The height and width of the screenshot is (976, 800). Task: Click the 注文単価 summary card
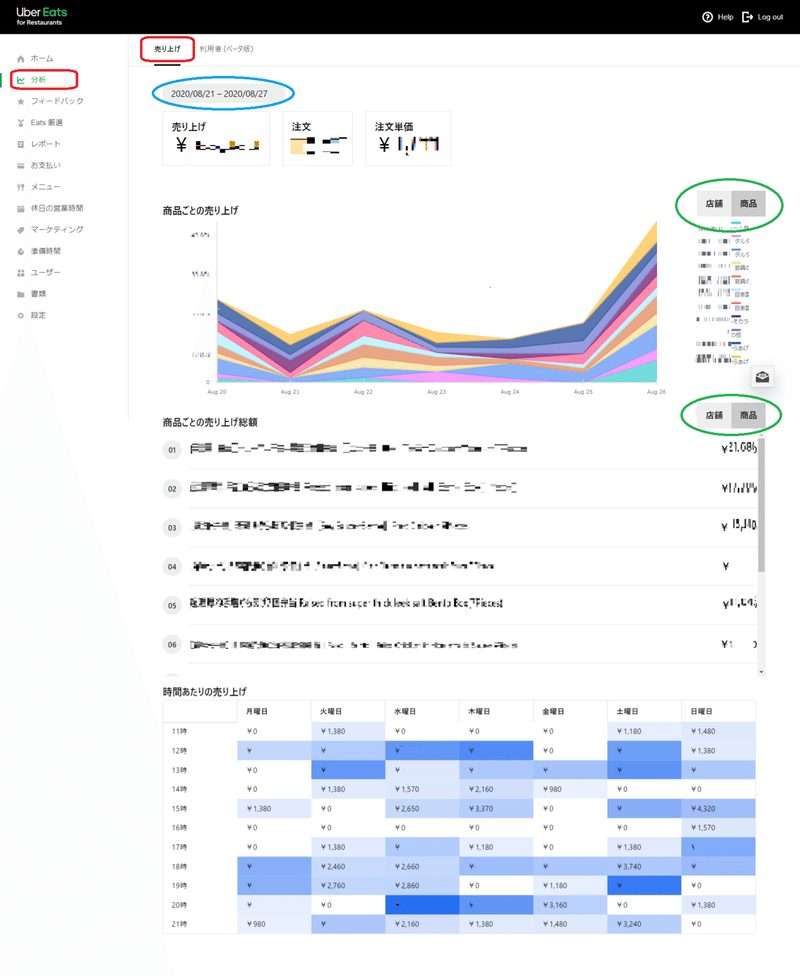pyautogui.click(x=407, y=138)
